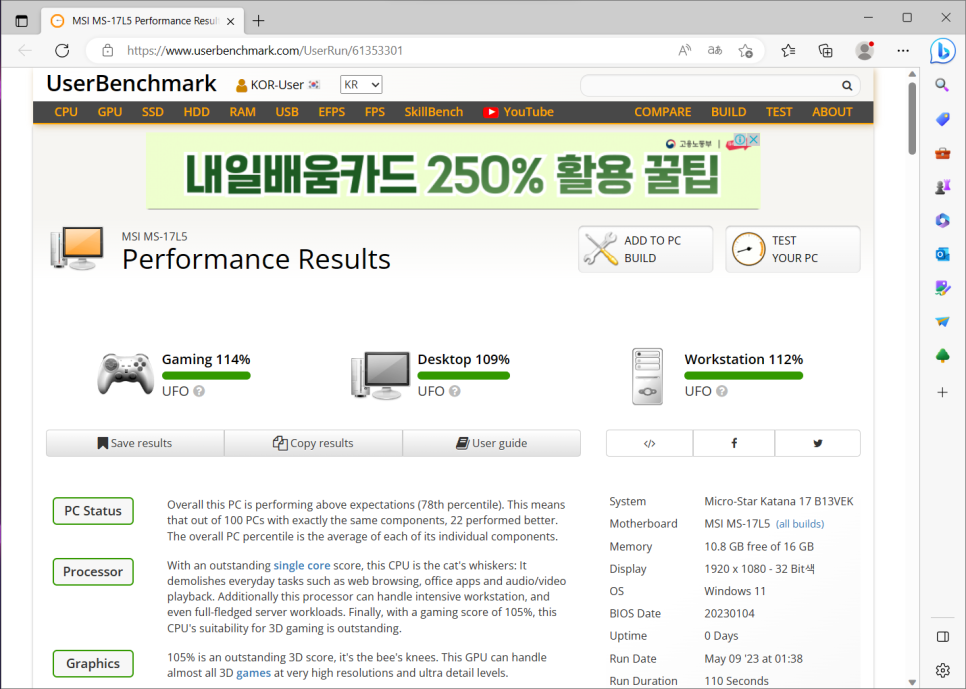The height and width of the screenshot is (689, 966).
Task: Open sidebar settings gear icon
Action: coord(943,670)
